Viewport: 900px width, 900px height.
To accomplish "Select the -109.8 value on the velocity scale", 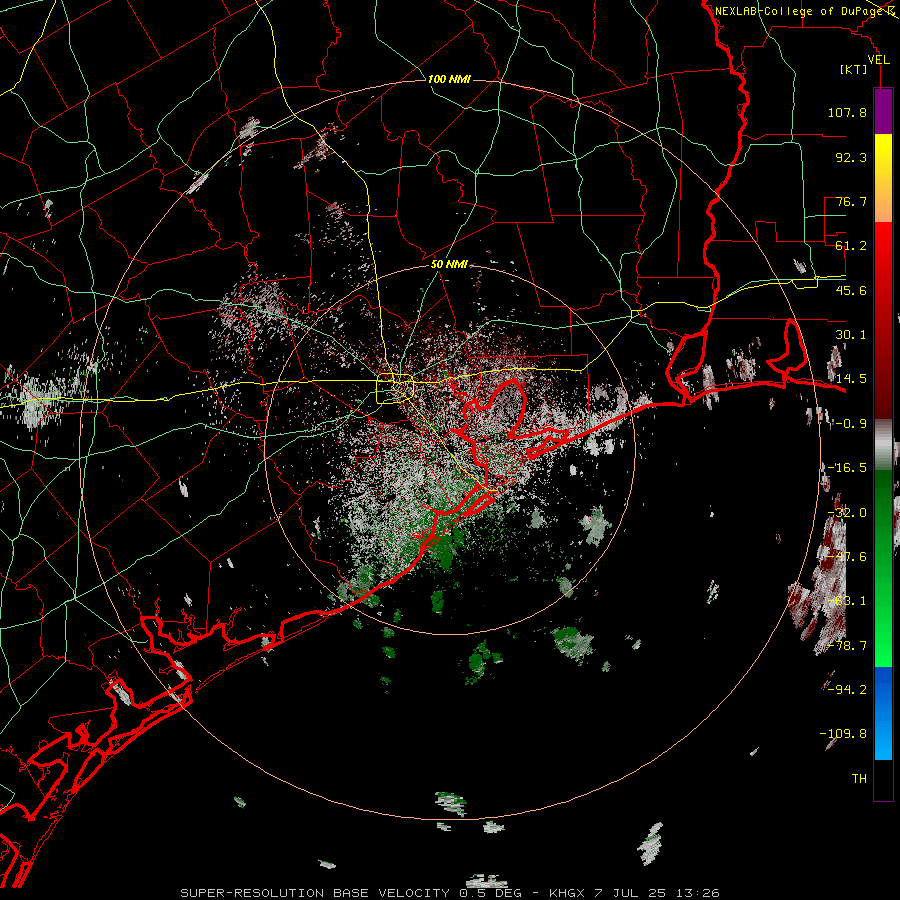I will pos(843,734).
